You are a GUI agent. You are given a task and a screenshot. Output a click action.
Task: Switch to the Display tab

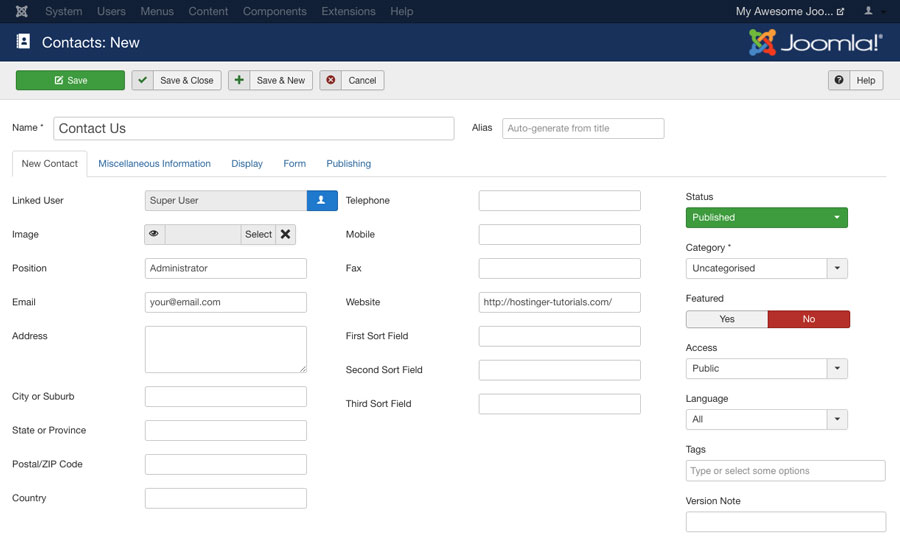tap(247, 164)
